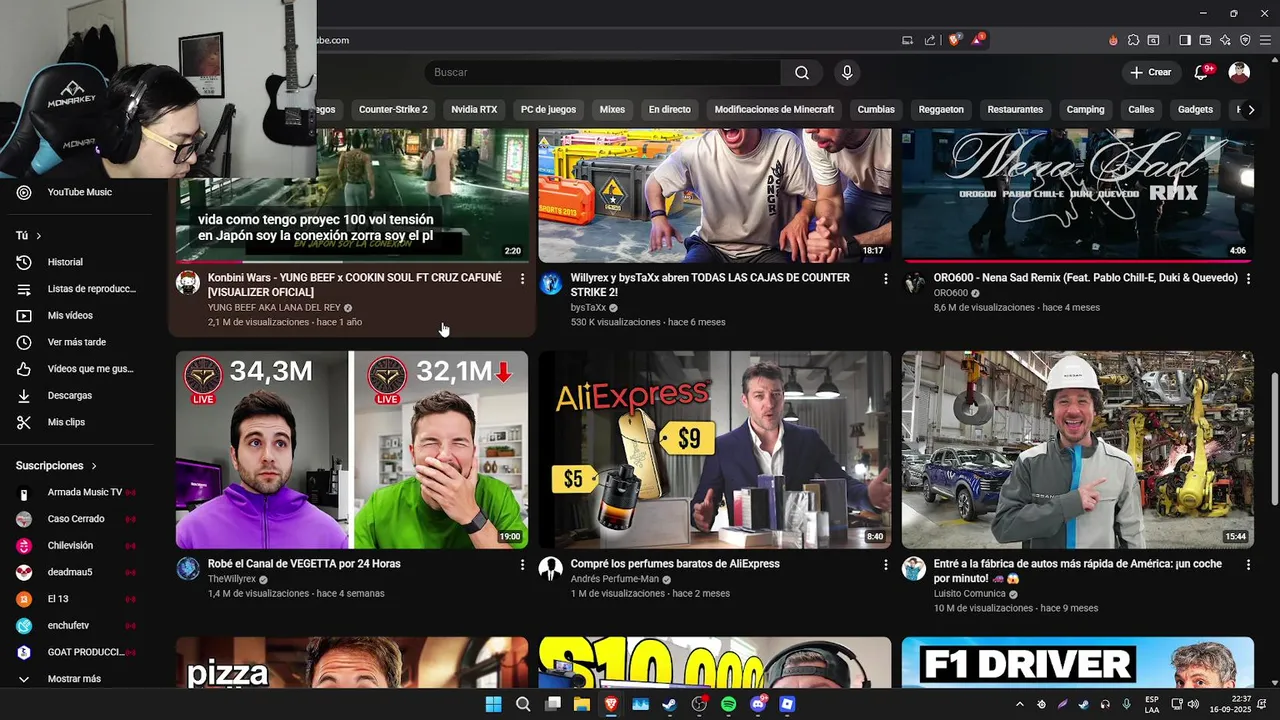Select the Counter-Strike 2 chip
Image resolution: width=1280 pixels, height=720 pixels.
pyautogui.click(x=393, y=109)
